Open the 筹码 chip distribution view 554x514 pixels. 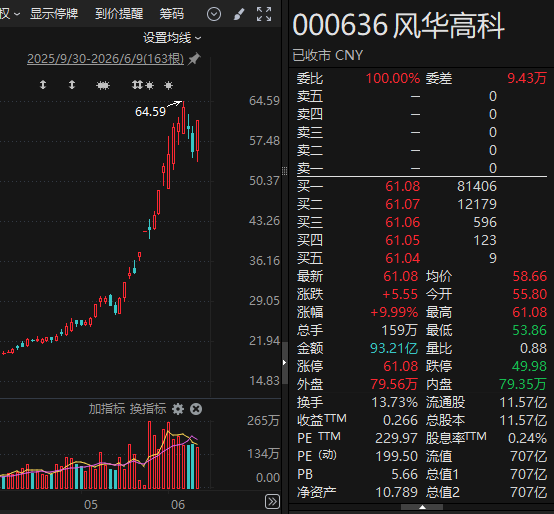(172, 14)
